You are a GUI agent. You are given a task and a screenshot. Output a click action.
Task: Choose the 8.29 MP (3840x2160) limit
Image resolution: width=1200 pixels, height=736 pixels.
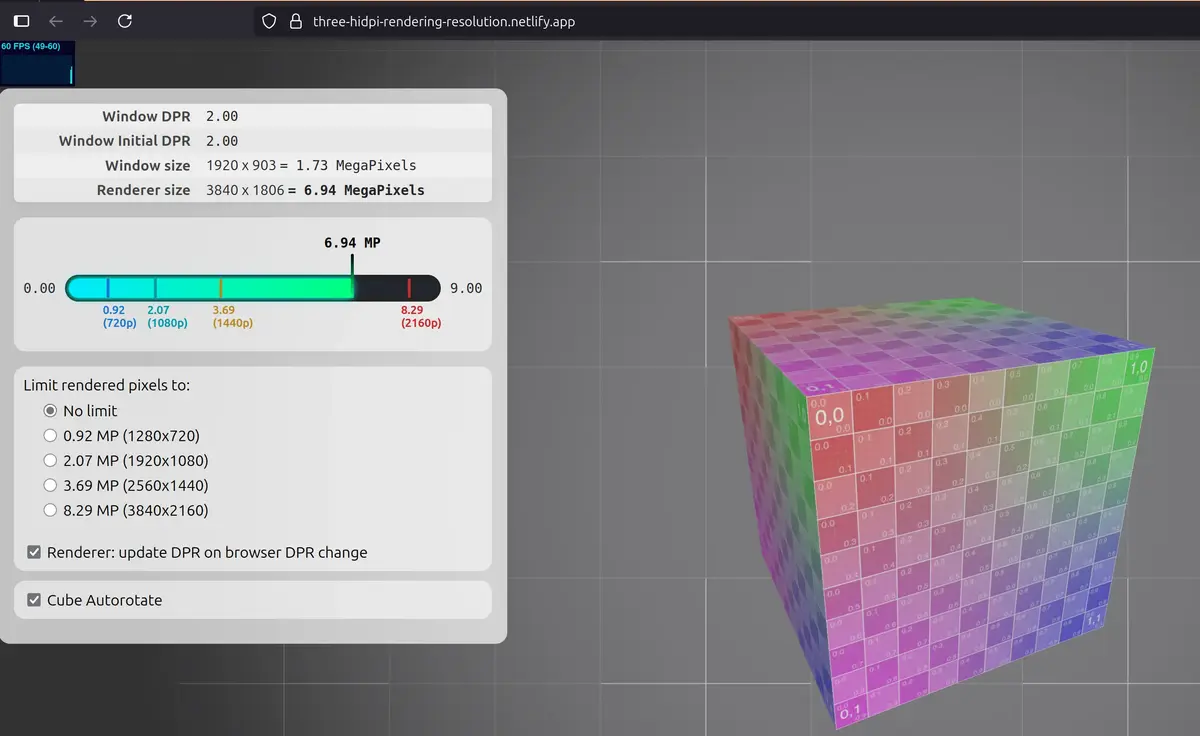pos(51,511)
